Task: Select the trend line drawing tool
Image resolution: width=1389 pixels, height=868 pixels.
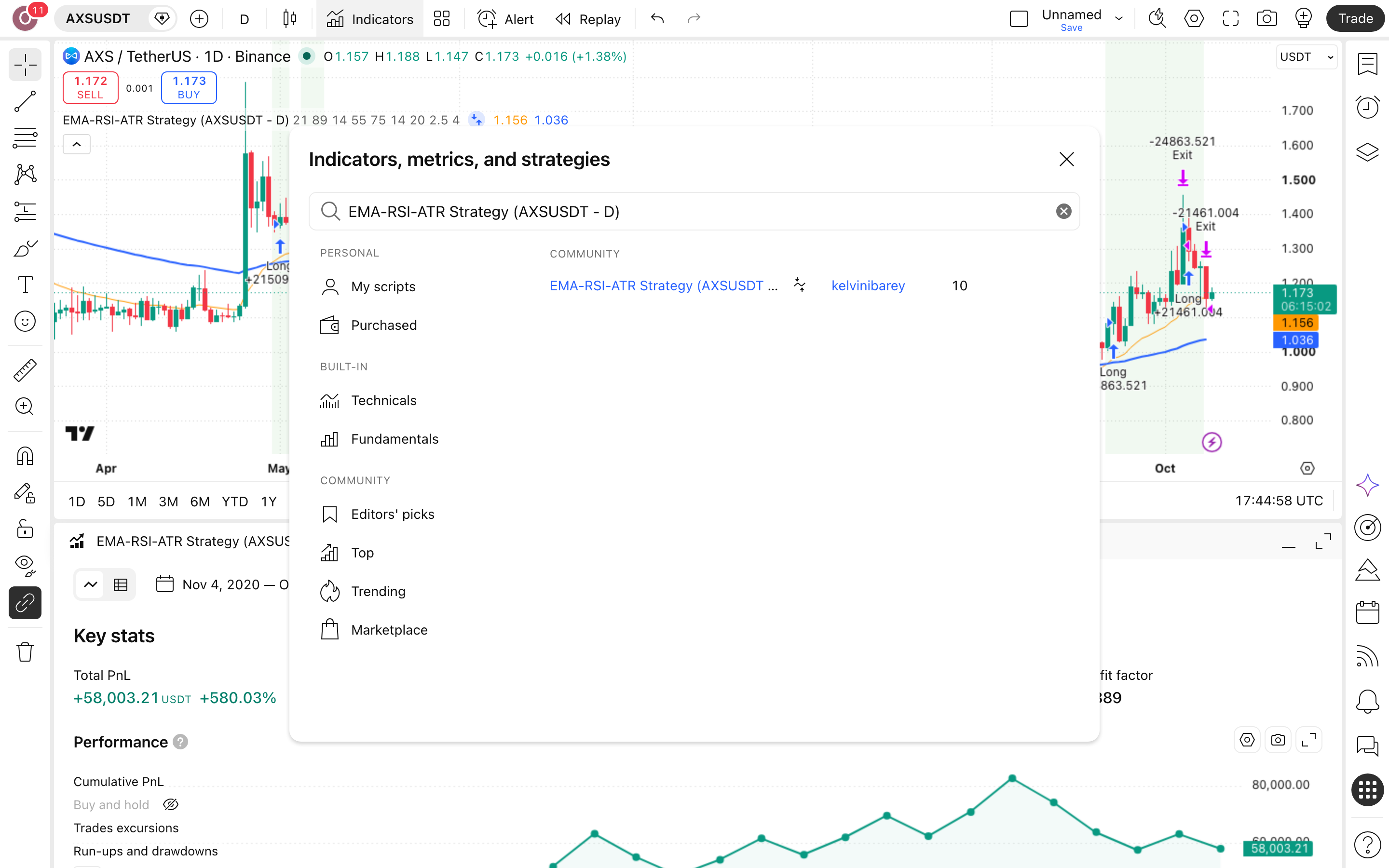Action: click(25, 102)
